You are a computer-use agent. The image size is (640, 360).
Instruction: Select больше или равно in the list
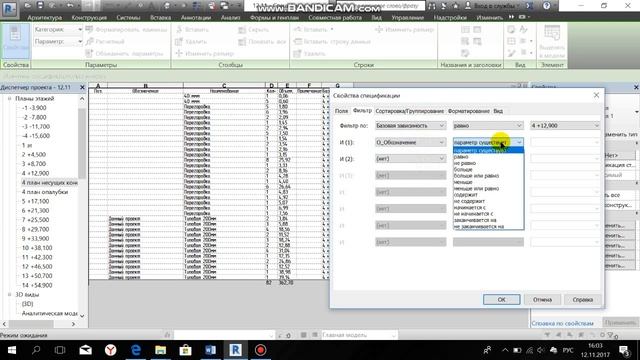tap(476, 176)
